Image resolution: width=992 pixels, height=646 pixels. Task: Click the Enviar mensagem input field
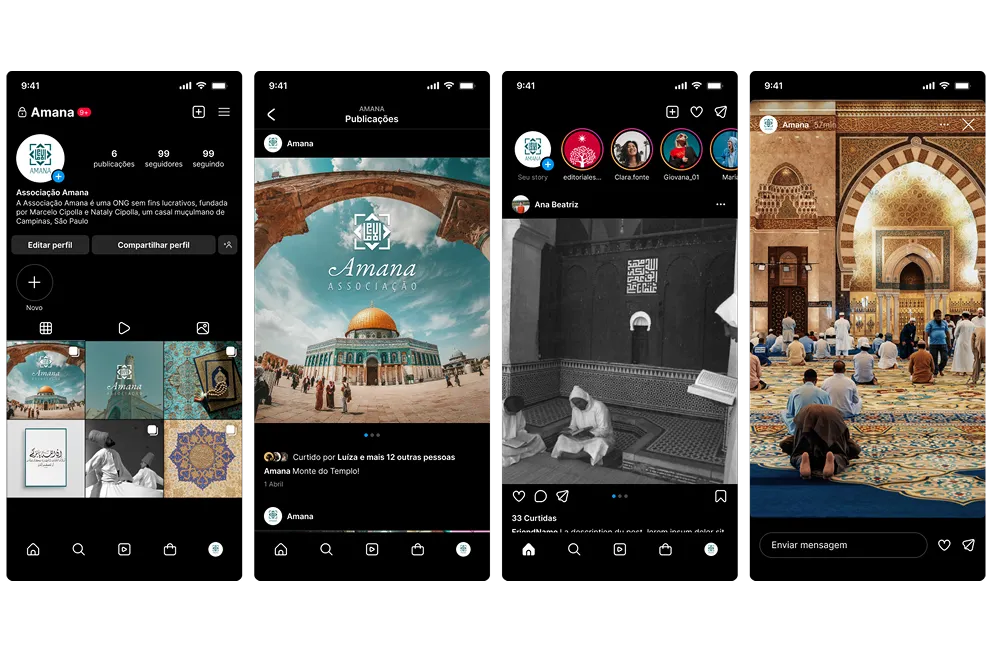[843, 545]
